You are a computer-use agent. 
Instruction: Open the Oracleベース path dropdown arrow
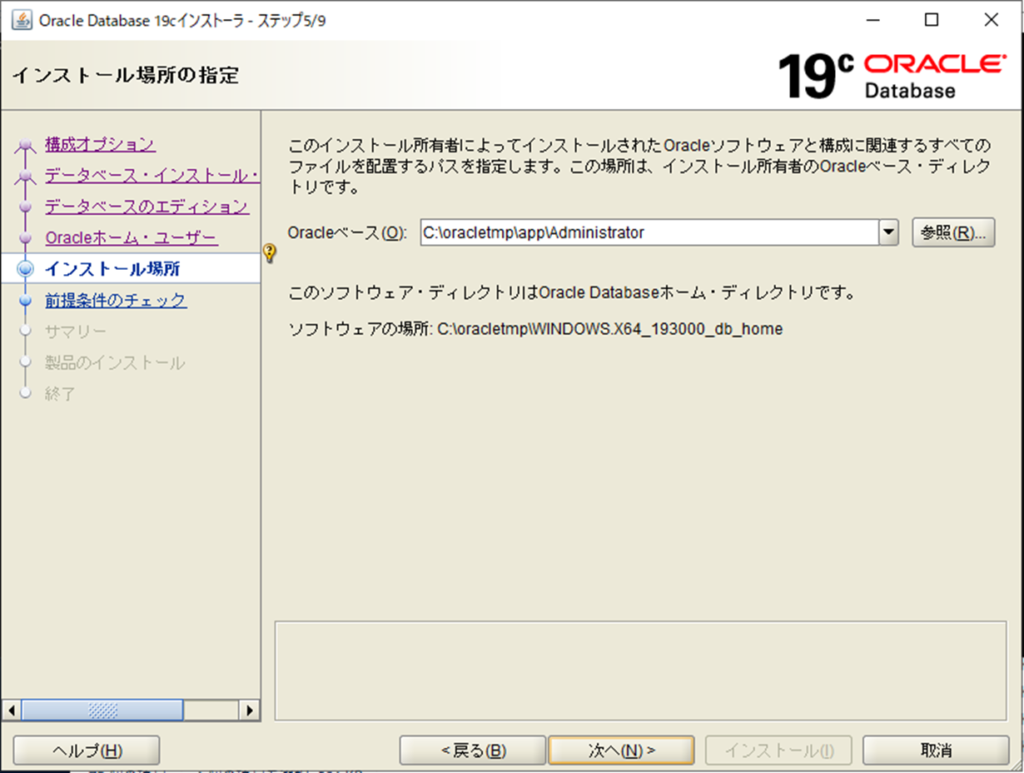tap(888, 233)
